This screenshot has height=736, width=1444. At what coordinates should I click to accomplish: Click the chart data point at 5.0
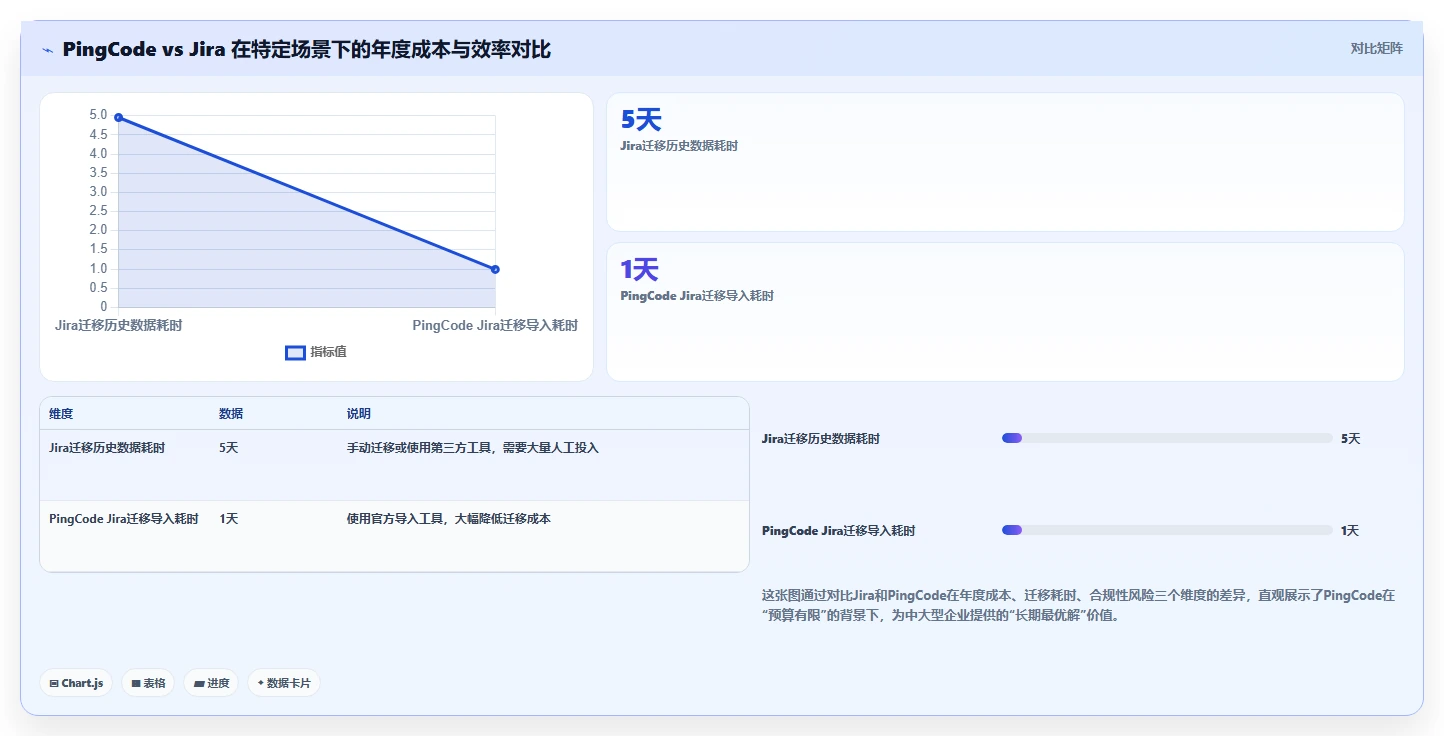coord(118,117)
